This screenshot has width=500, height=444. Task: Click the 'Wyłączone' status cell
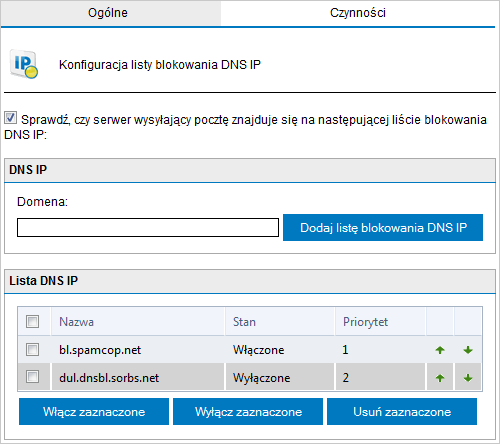(x=280, y=378)
